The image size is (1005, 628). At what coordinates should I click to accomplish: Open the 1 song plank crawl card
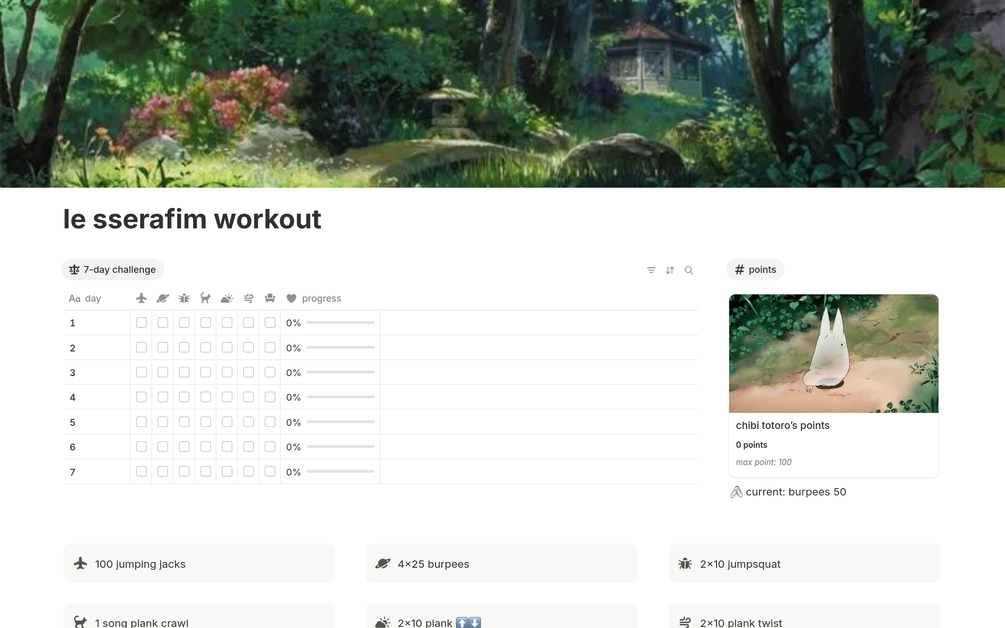click(x=199, y=616)
